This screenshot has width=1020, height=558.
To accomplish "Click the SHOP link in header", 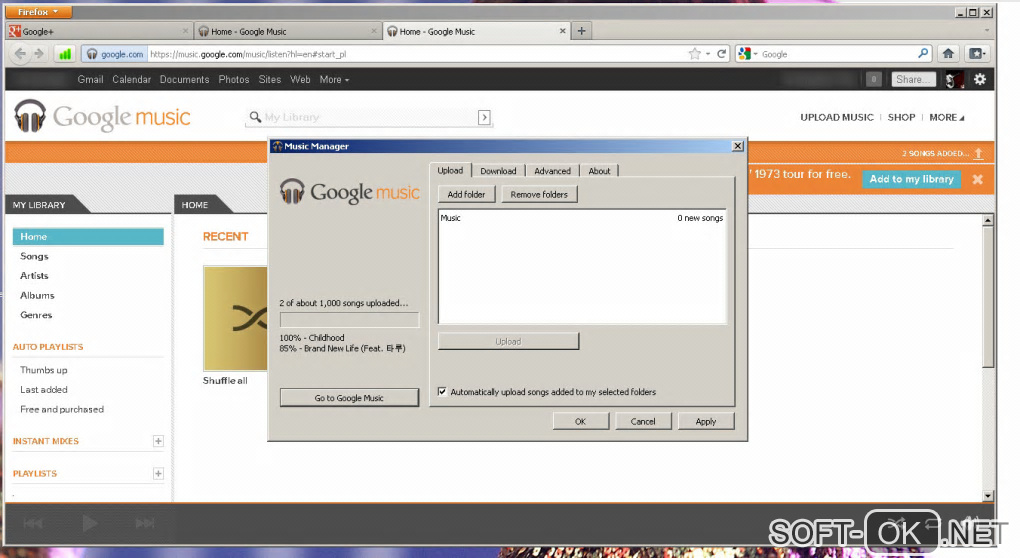I will click(901, 117).
